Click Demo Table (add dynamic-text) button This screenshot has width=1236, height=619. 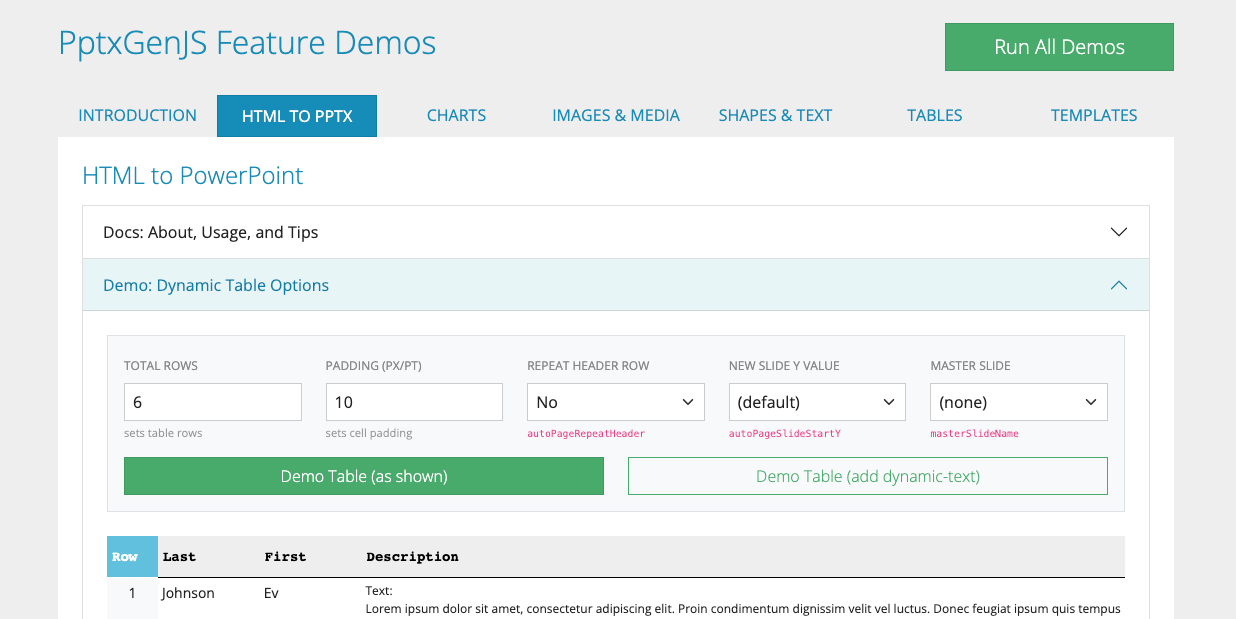tap(867, 476)
